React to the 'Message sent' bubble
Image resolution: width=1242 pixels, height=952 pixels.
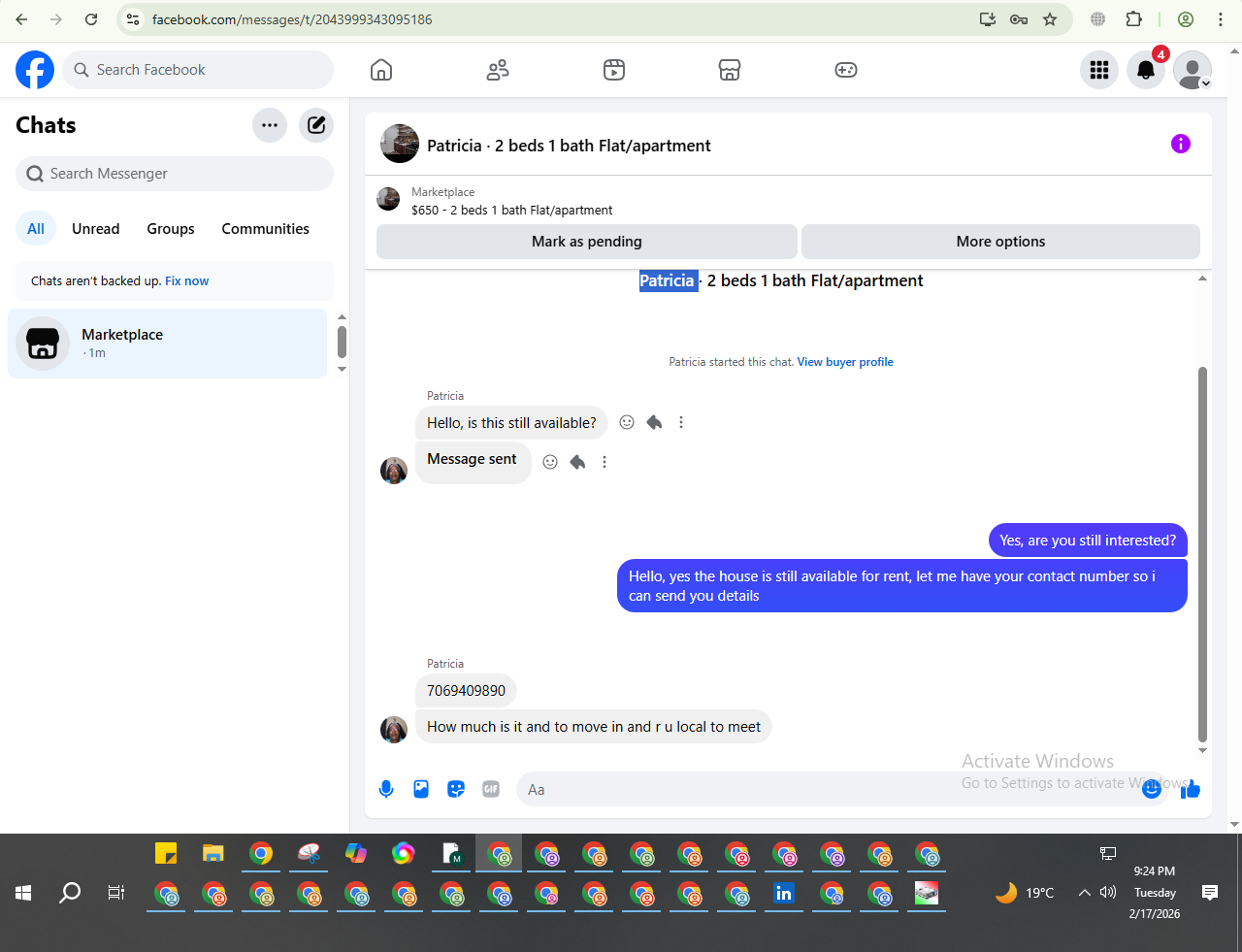coord(550,462)
